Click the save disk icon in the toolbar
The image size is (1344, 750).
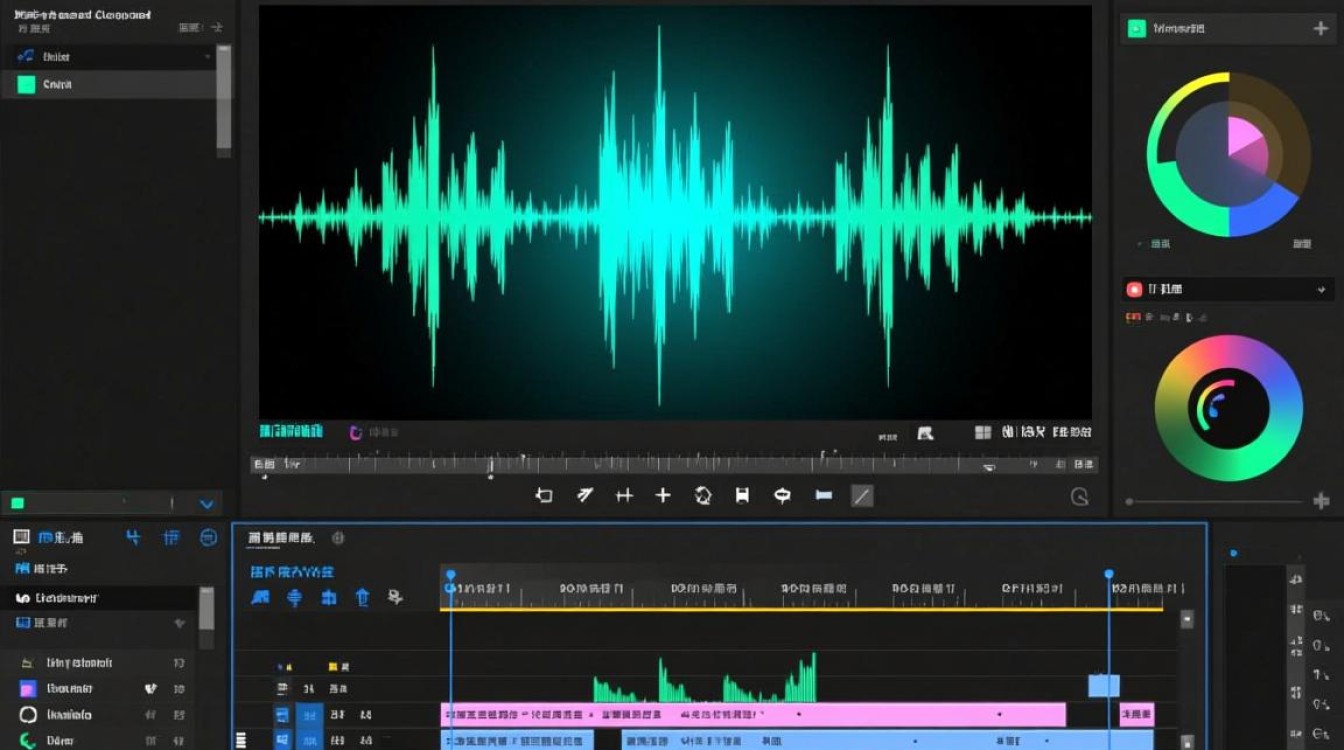(x=742, y=495)
